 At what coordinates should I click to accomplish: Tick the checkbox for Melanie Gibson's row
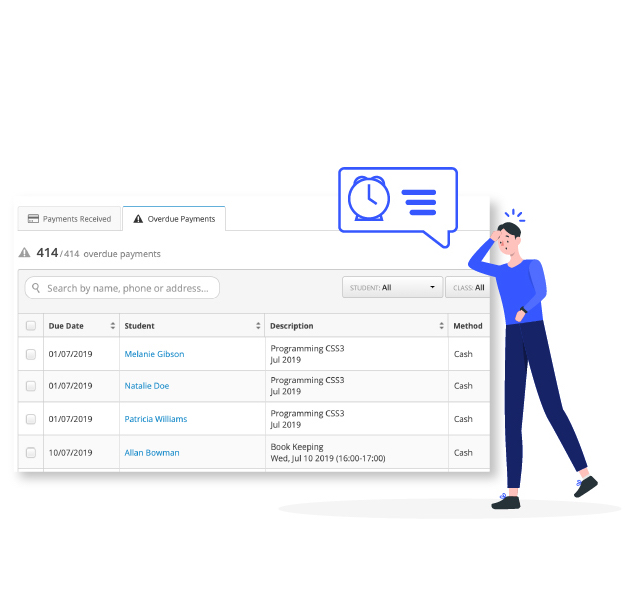pos(31,354)
